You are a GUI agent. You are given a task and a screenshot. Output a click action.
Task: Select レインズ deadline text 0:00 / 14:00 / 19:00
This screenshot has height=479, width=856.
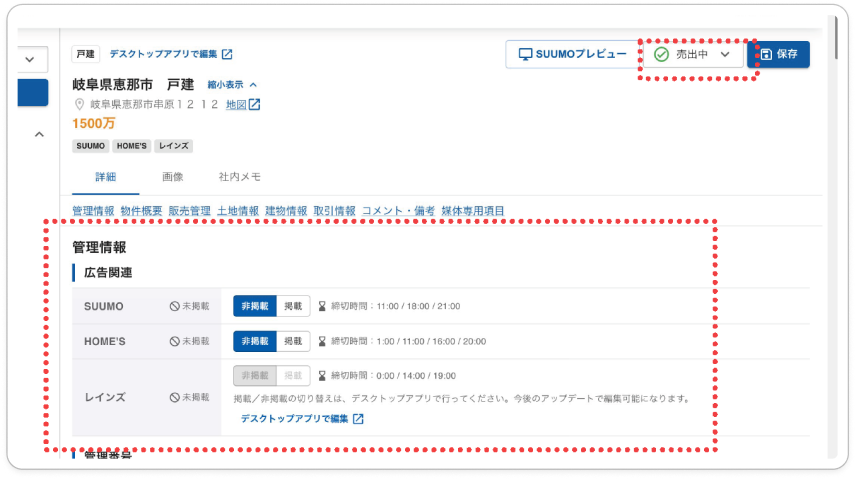(416, 376)
